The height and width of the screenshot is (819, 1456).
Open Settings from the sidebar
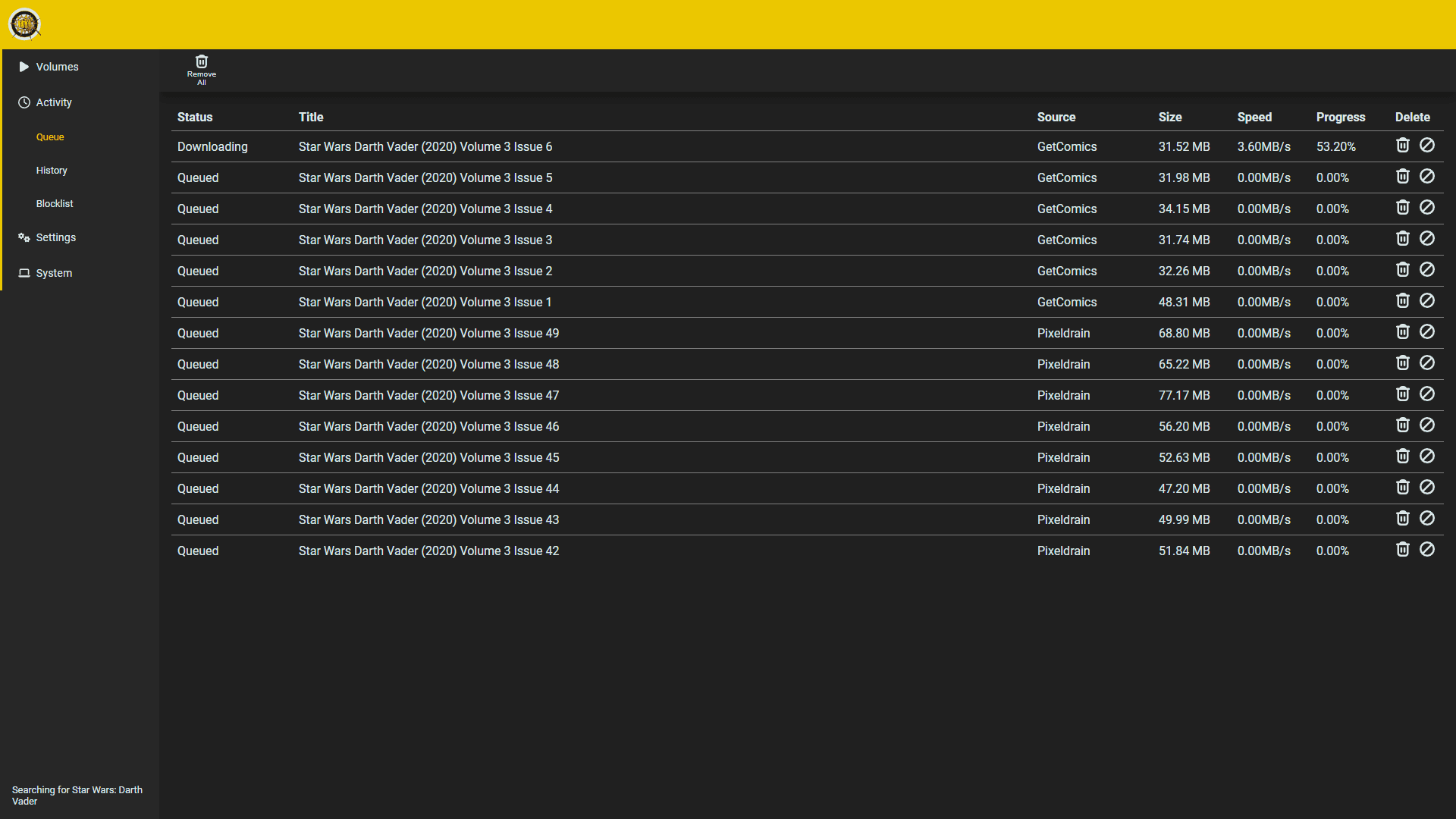(x=56, y=237)
